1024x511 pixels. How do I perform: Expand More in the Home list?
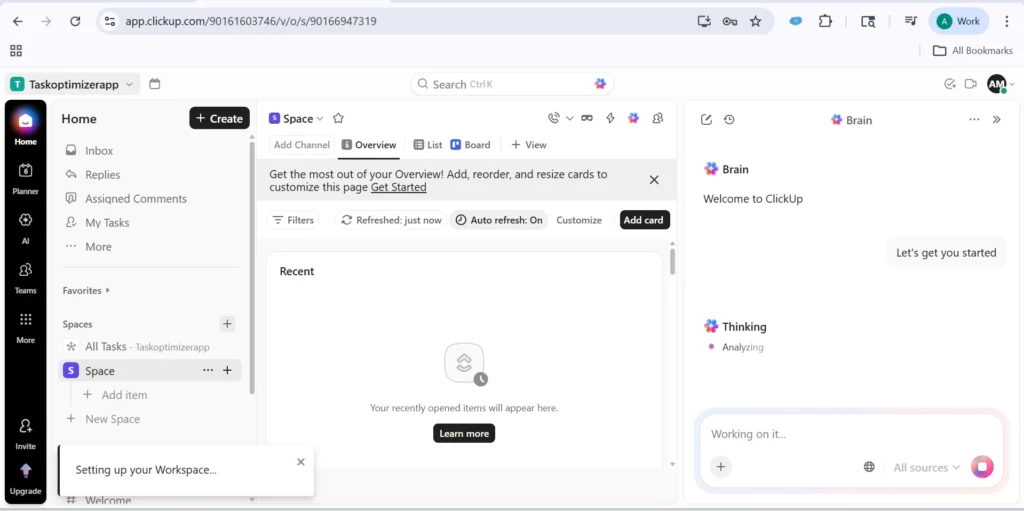coord(98,247)
